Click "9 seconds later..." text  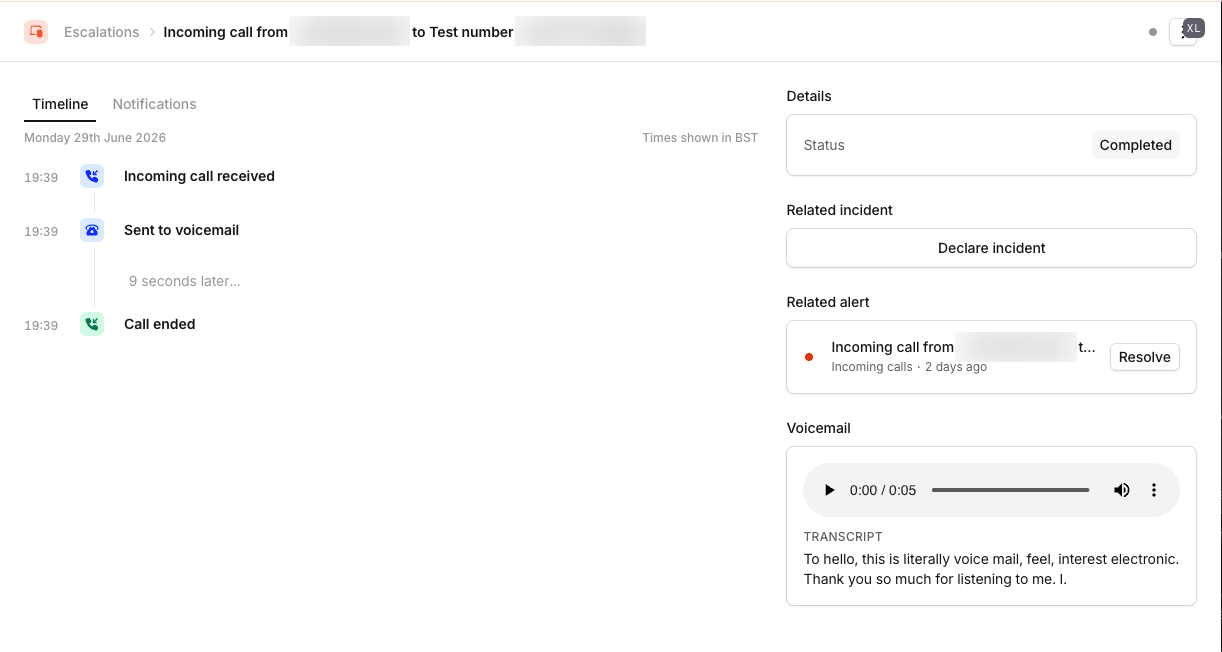(x=184, y=281)
